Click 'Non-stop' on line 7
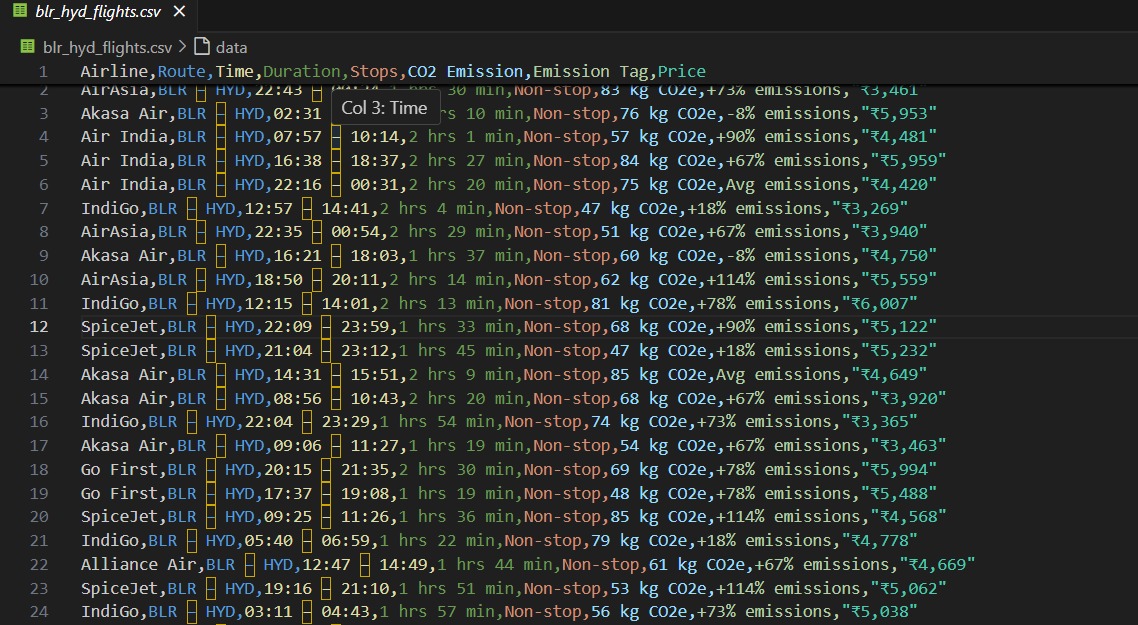This screenshot has height=625, width=1138. tap(533, 208)
